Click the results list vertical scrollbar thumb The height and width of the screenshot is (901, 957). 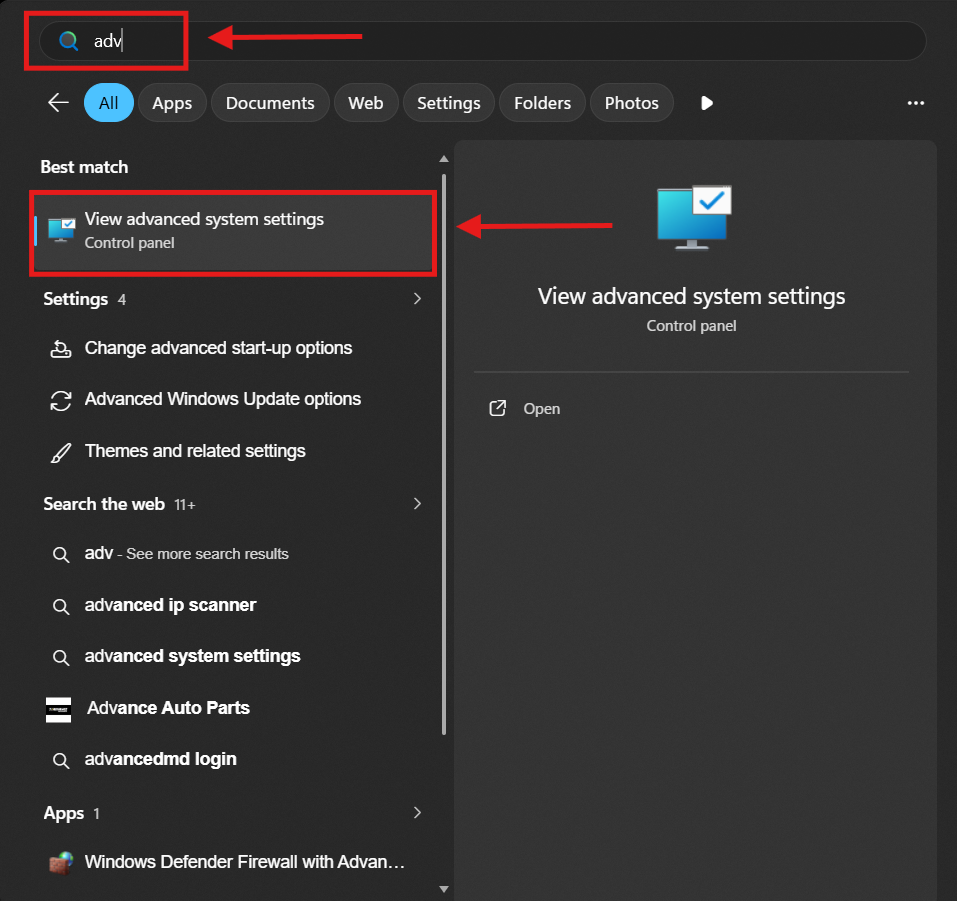point(444,455)
